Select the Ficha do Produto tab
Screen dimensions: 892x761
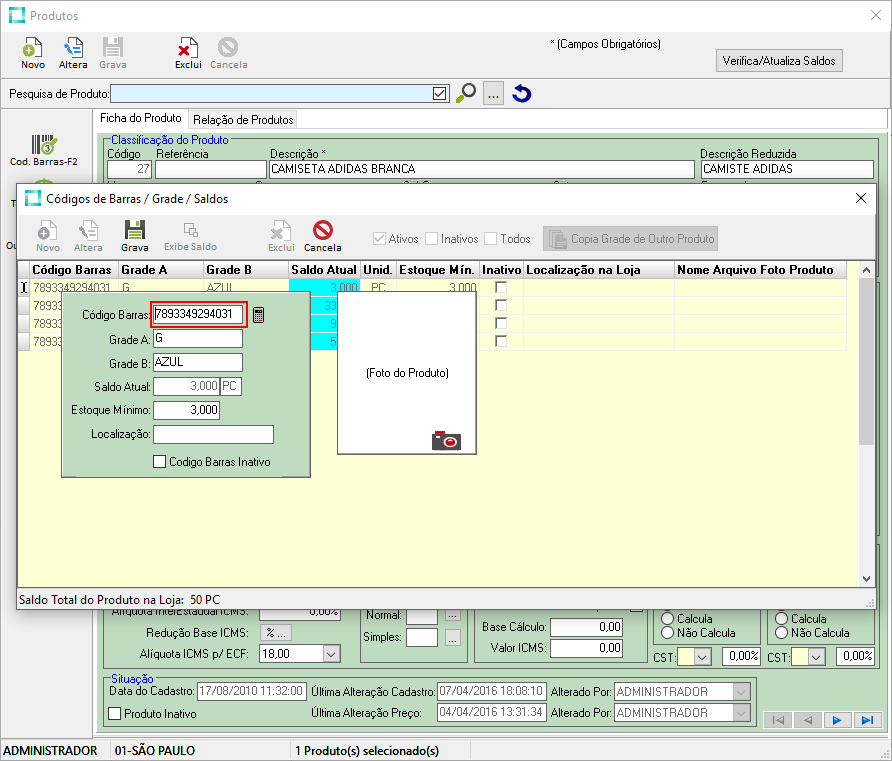[140, 118]
